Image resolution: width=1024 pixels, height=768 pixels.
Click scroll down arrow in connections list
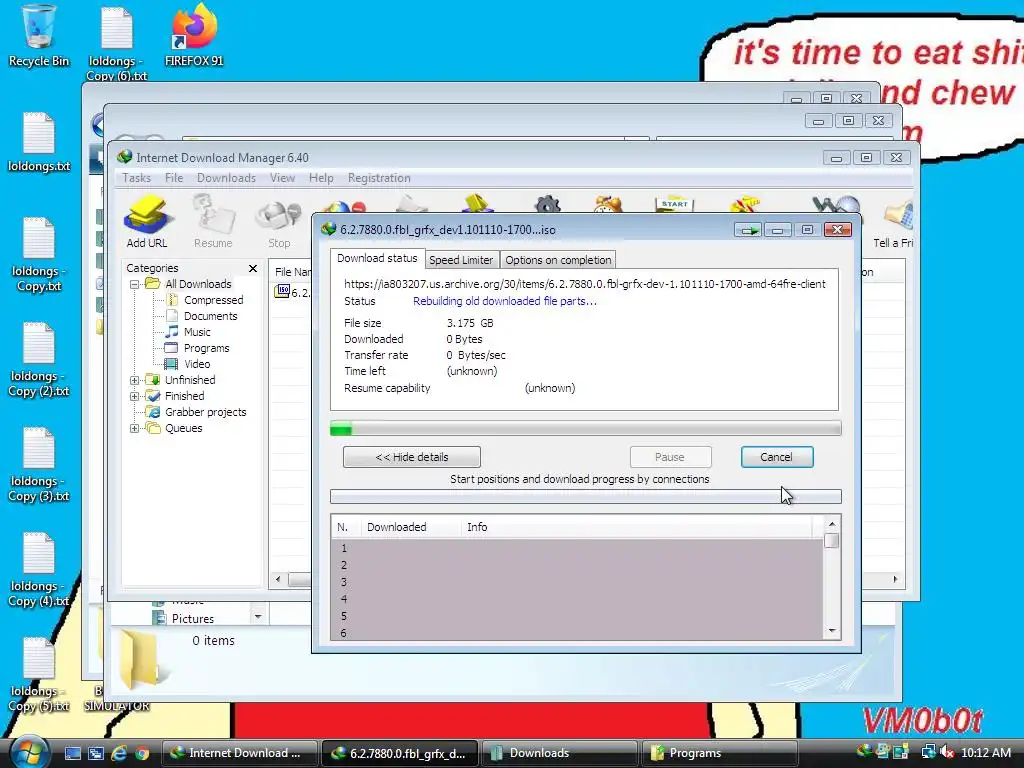[832, 631]
